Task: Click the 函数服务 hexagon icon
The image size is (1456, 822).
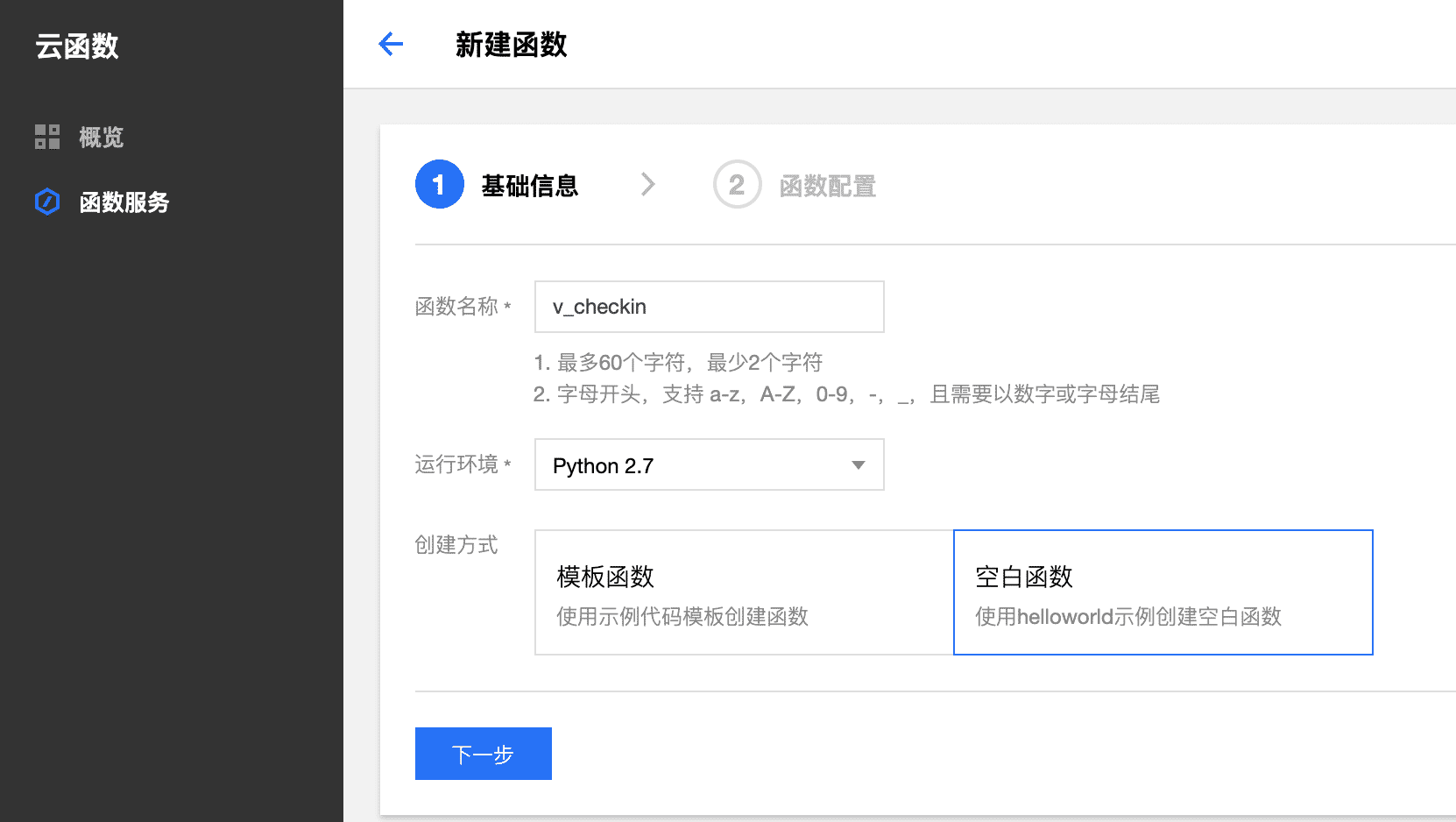Action: tap(47, 202)
